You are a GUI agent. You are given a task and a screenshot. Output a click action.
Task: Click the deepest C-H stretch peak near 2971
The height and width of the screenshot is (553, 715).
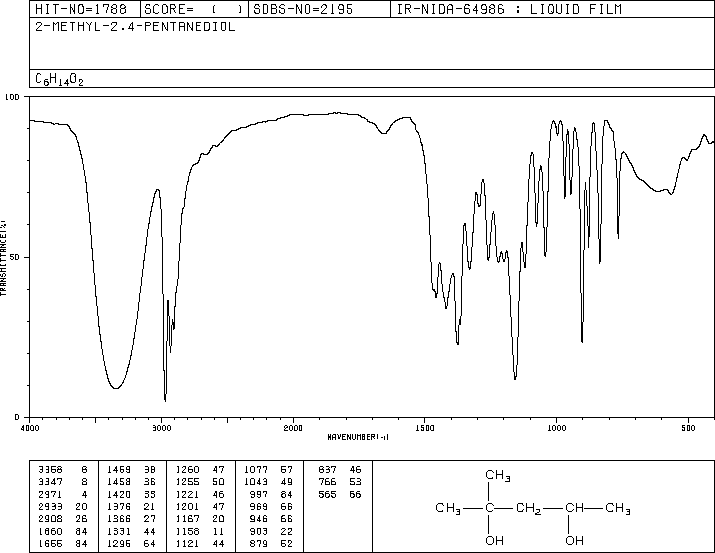165,401
